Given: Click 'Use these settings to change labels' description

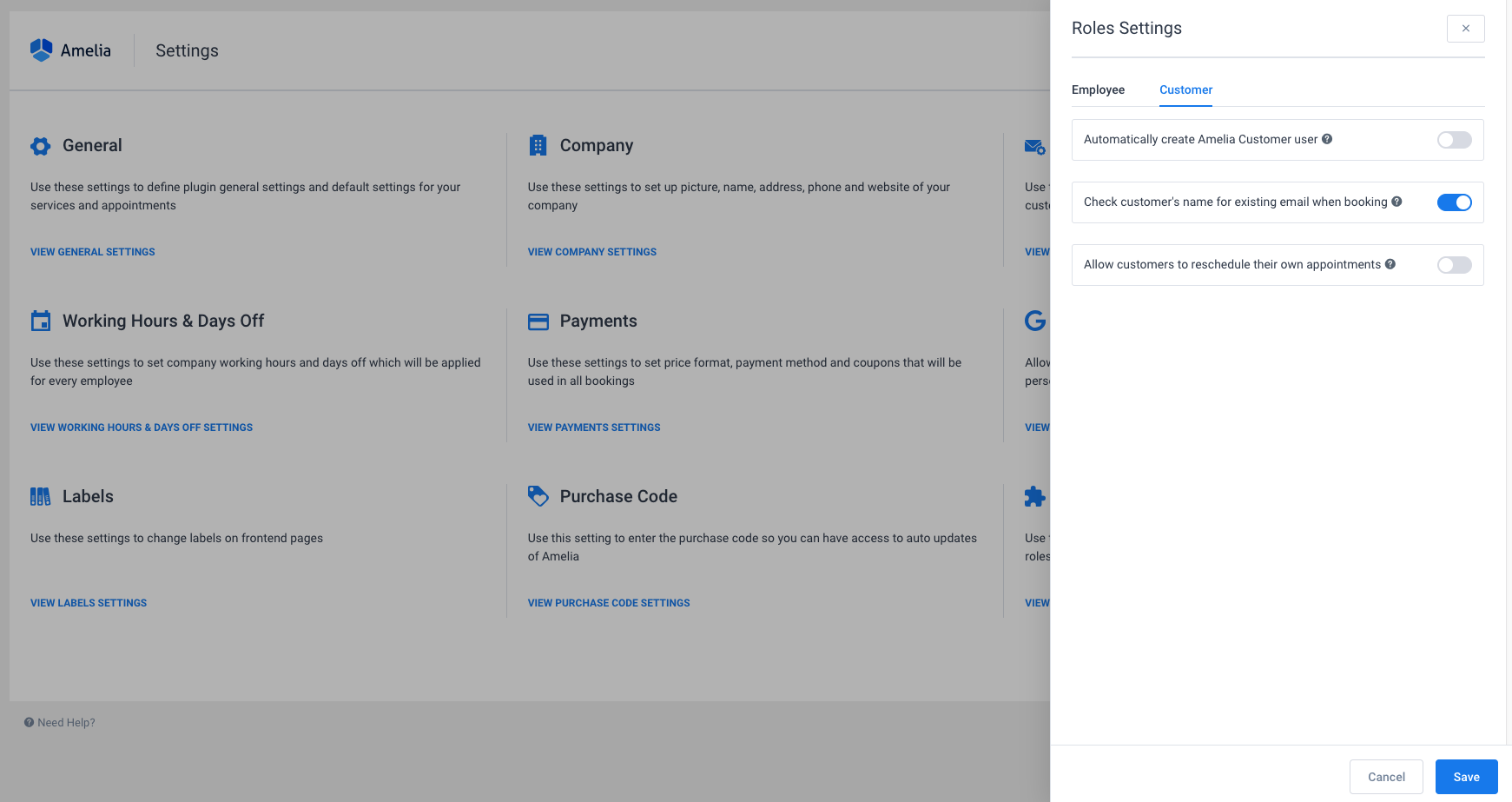Looking at the screenshot, I should (176, 538).
